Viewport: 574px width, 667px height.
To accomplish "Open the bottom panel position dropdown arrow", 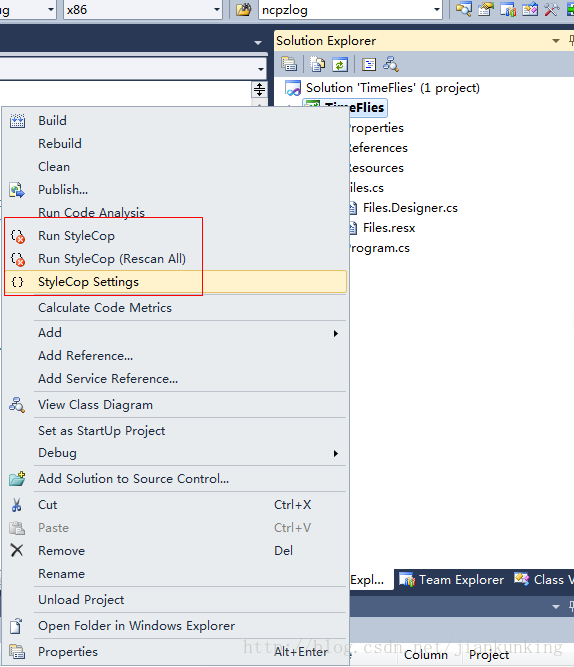I will tap(556, 607).
